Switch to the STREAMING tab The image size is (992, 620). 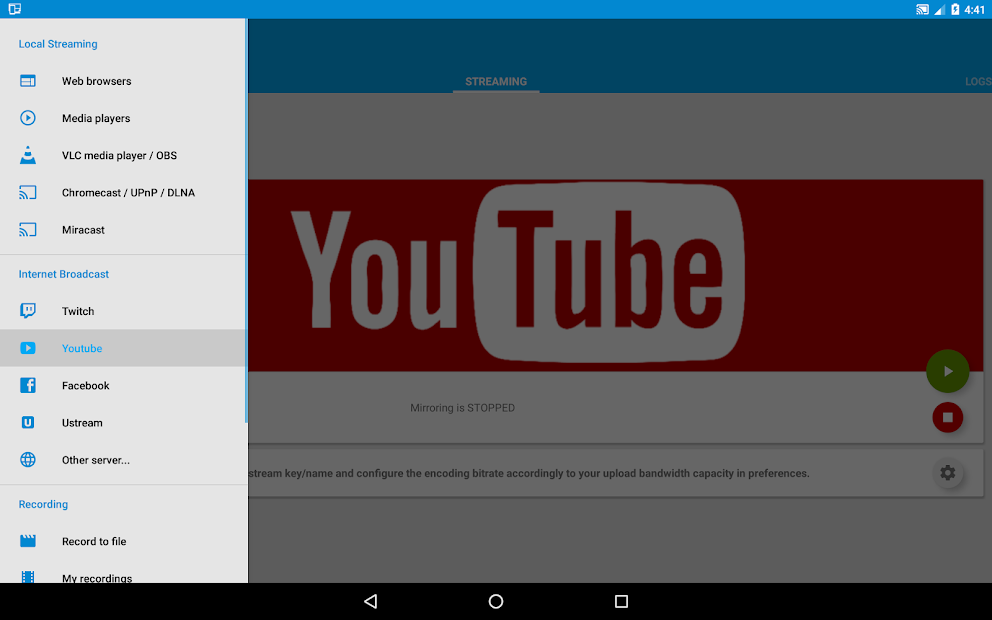(x=496, y=81)
